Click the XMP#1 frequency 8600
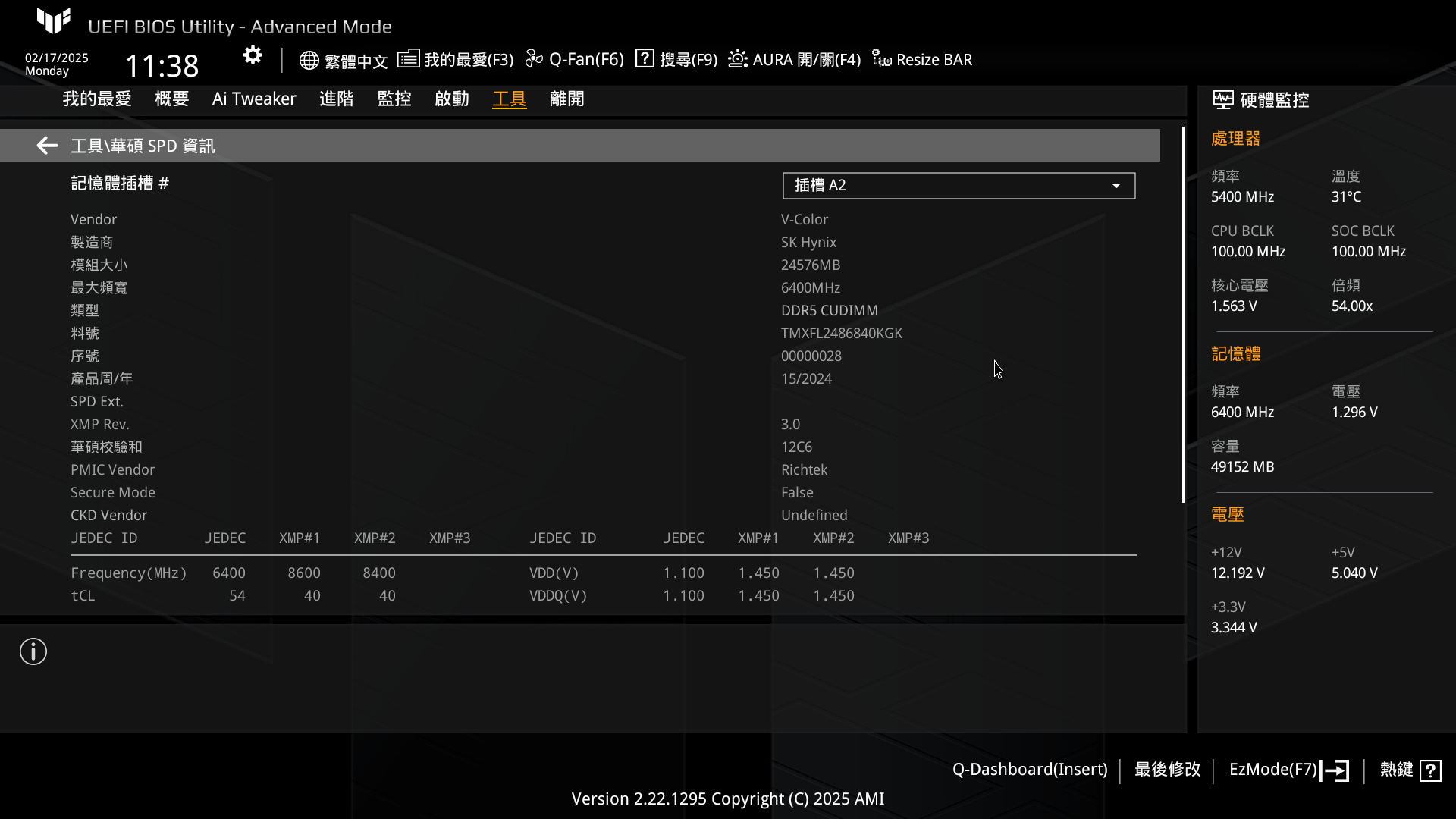This screenshot has width=1456, height=819. pyautogui.click(x=304, y=573)
